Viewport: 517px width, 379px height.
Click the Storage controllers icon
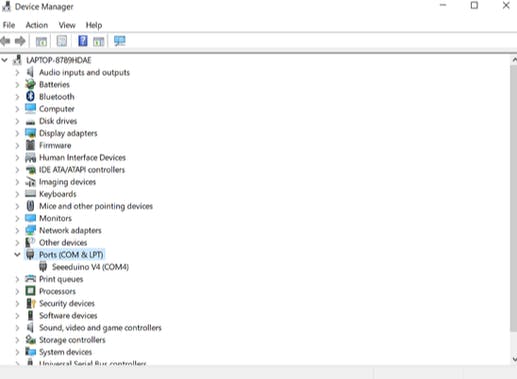[x=30, y=340]
